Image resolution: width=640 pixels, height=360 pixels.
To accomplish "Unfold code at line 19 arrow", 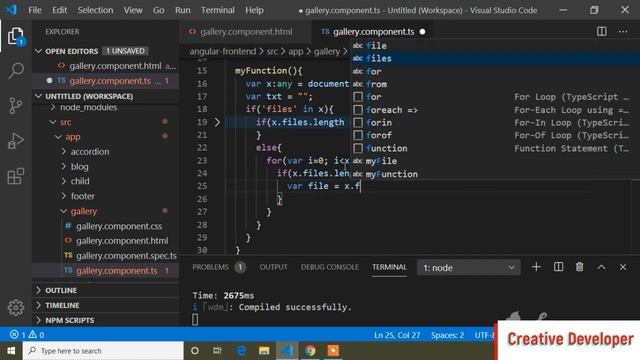I will coord(217,122).
